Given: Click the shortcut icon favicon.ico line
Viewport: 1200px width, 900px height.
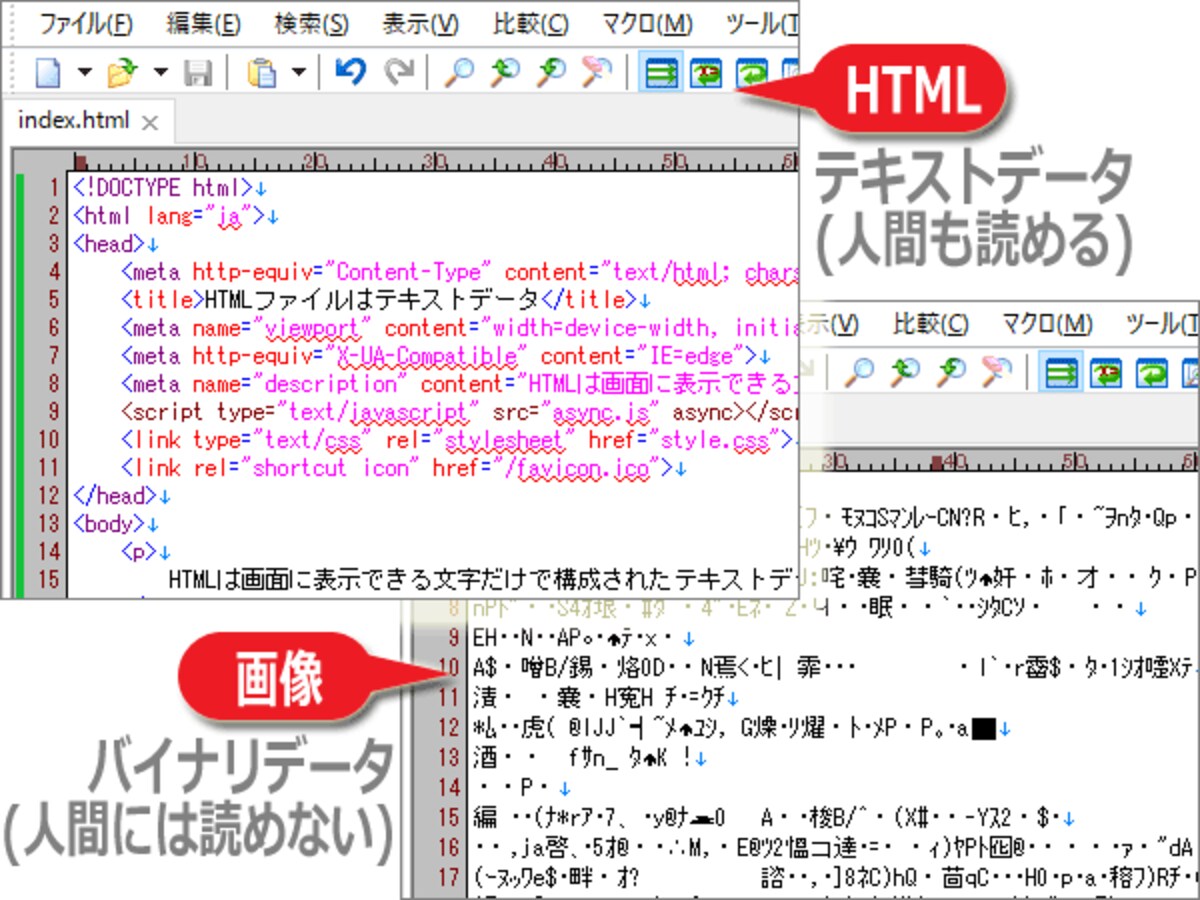Looking at the screenshot, I should coord(403,467).
